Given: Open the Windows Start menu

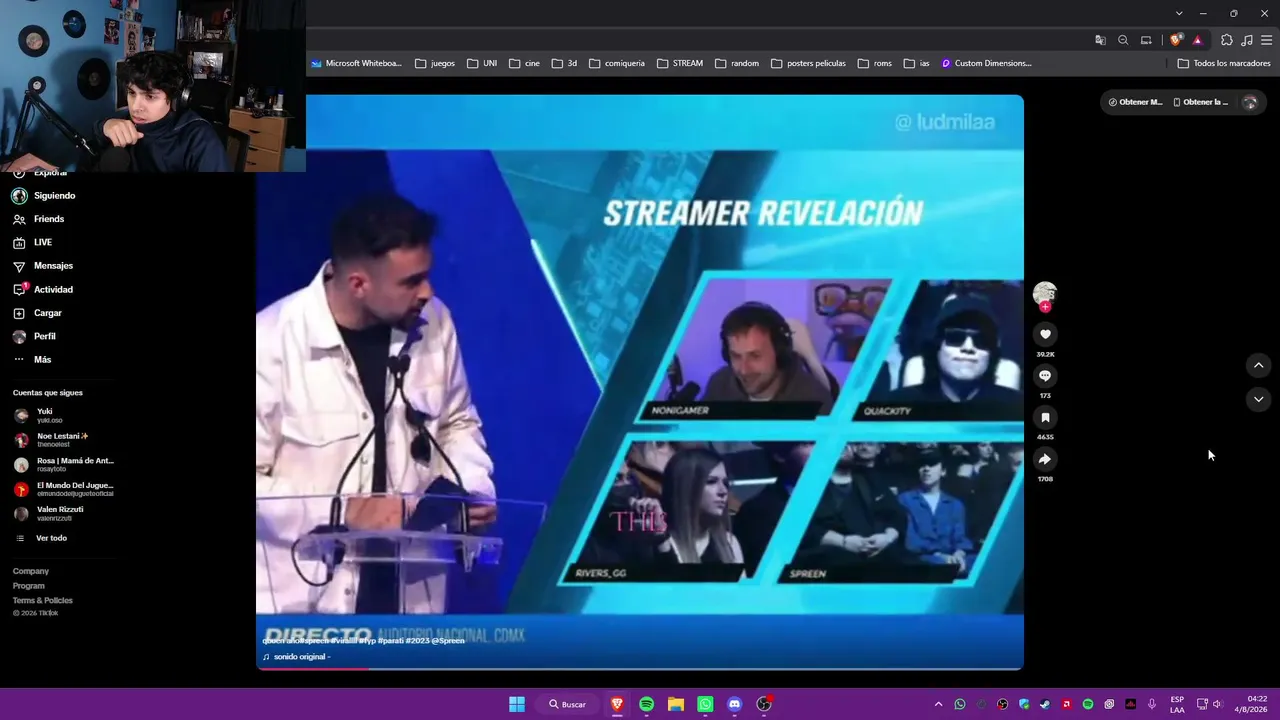Looking at the screenshot, I should coord(517,704).
